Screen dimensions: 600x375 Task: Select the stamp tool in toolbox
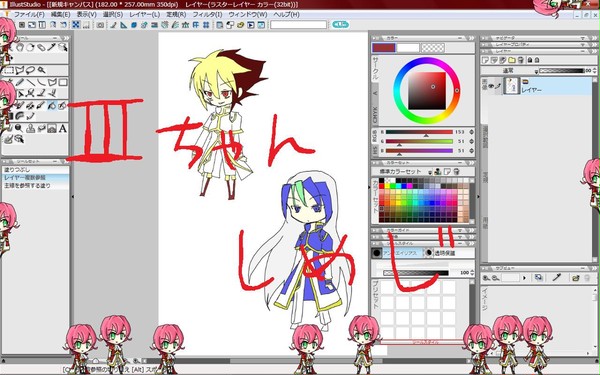(30, 129)
